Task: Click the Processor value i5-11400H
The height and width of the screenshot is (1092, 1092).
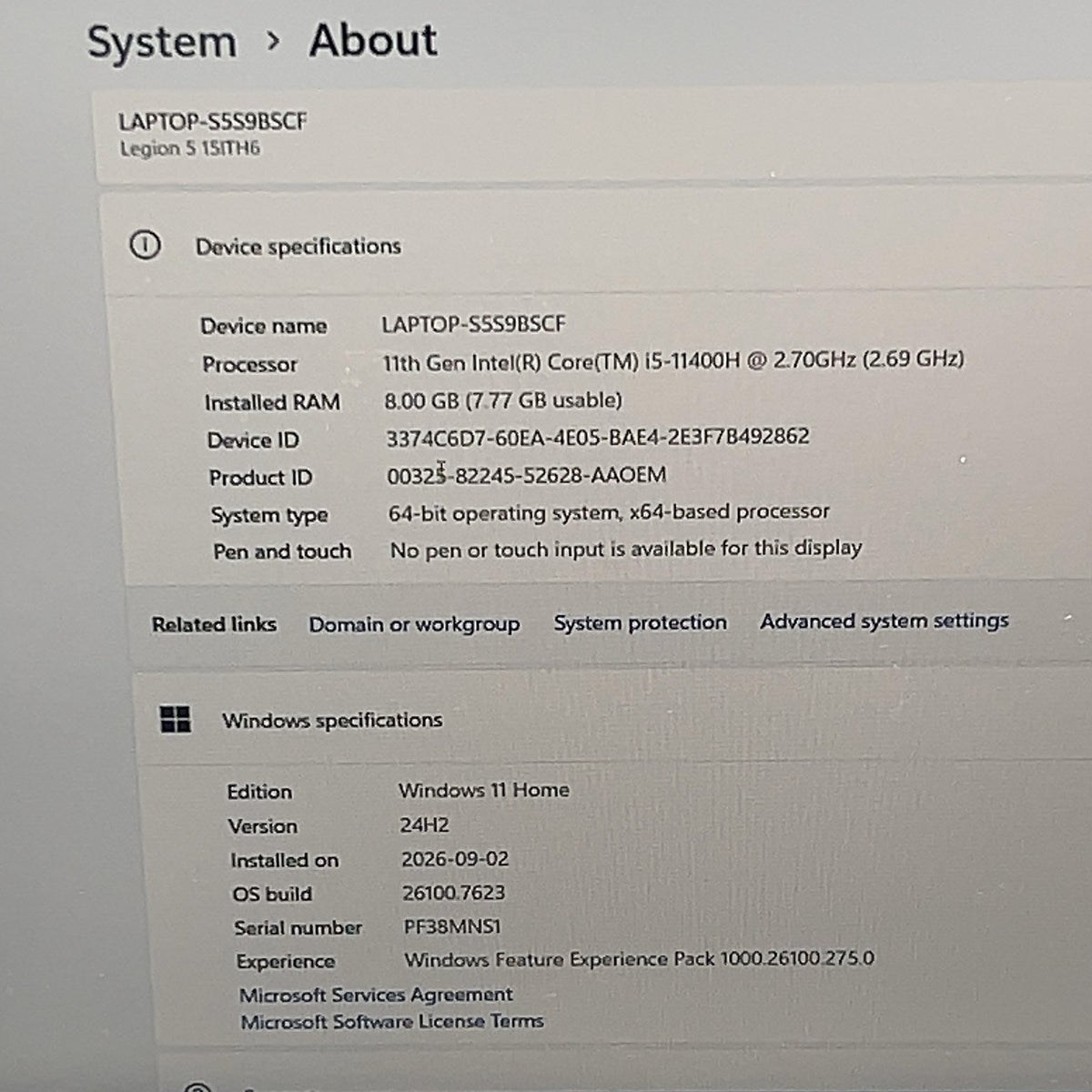Action: coord(672,360)
